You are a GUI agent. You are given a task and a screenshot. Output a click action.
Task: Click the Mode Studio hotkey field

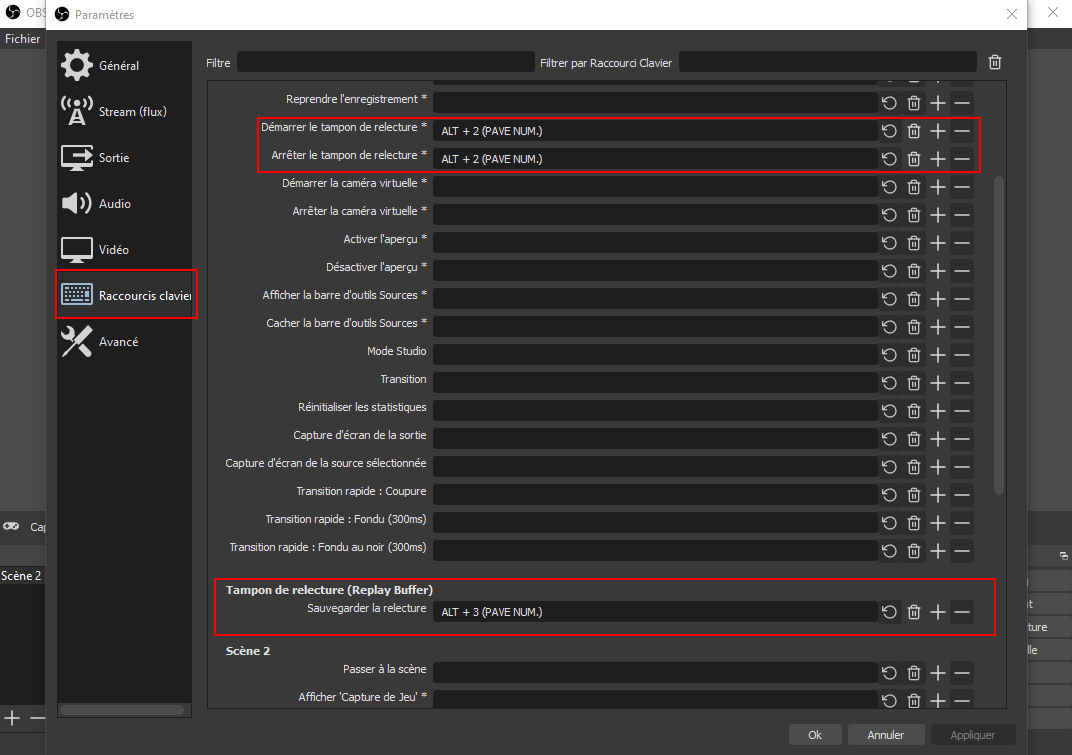(x=655, y=355)
